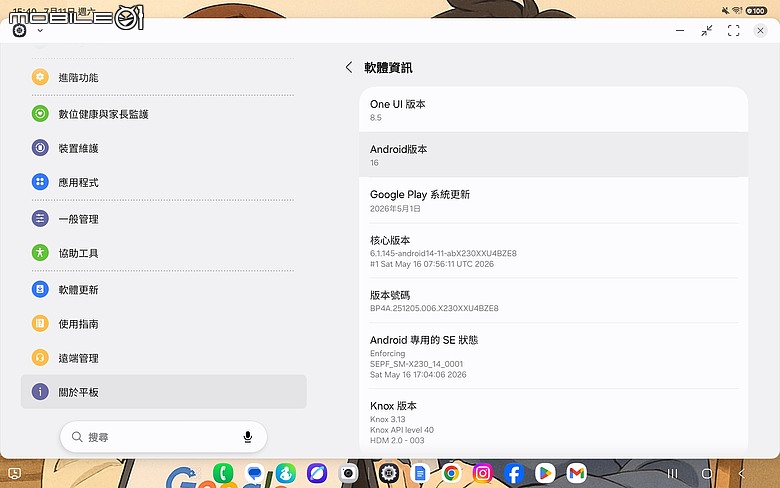Open Samsung Internet browser in taskbar
The width and height of the screenshot is (780, 488).
click(317, 473)
